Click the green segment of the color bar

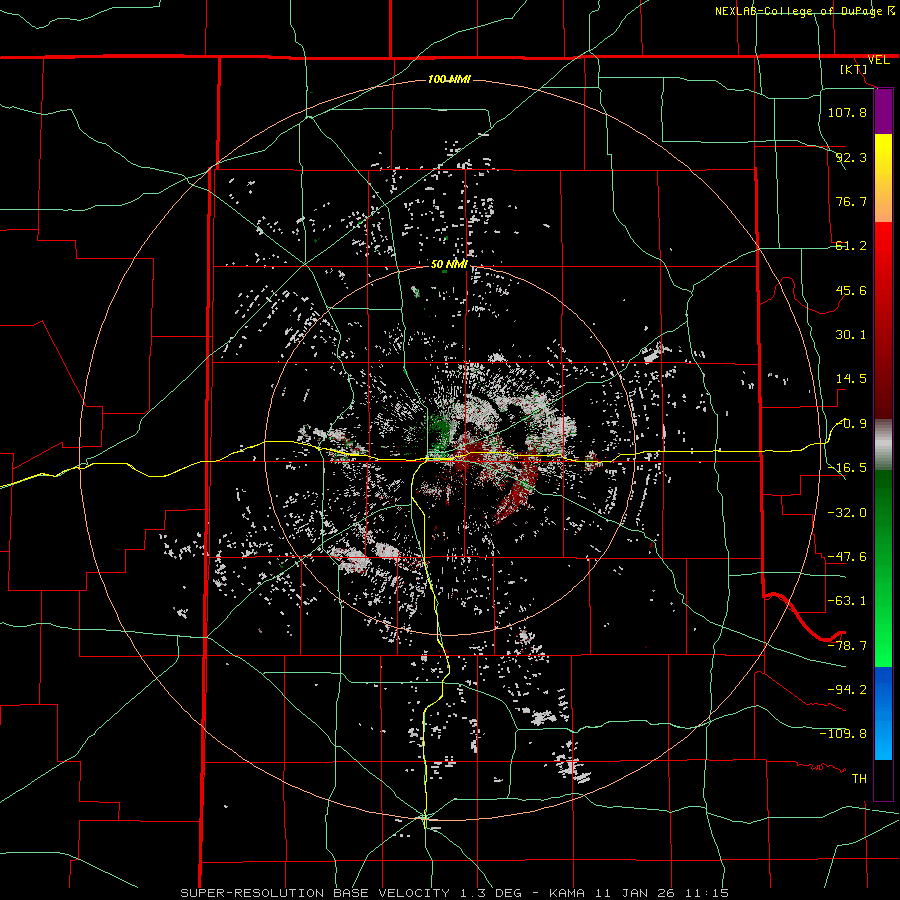[883, 568]
